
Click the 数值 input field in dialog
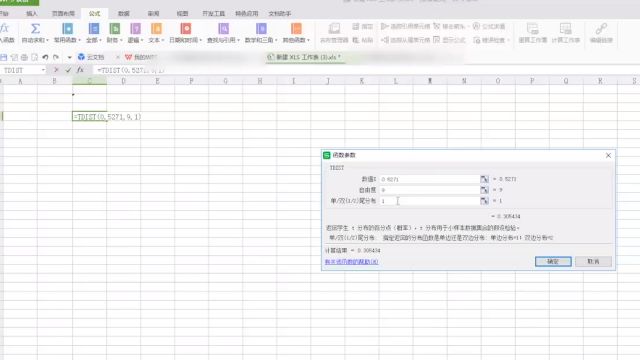pos(429,179)
